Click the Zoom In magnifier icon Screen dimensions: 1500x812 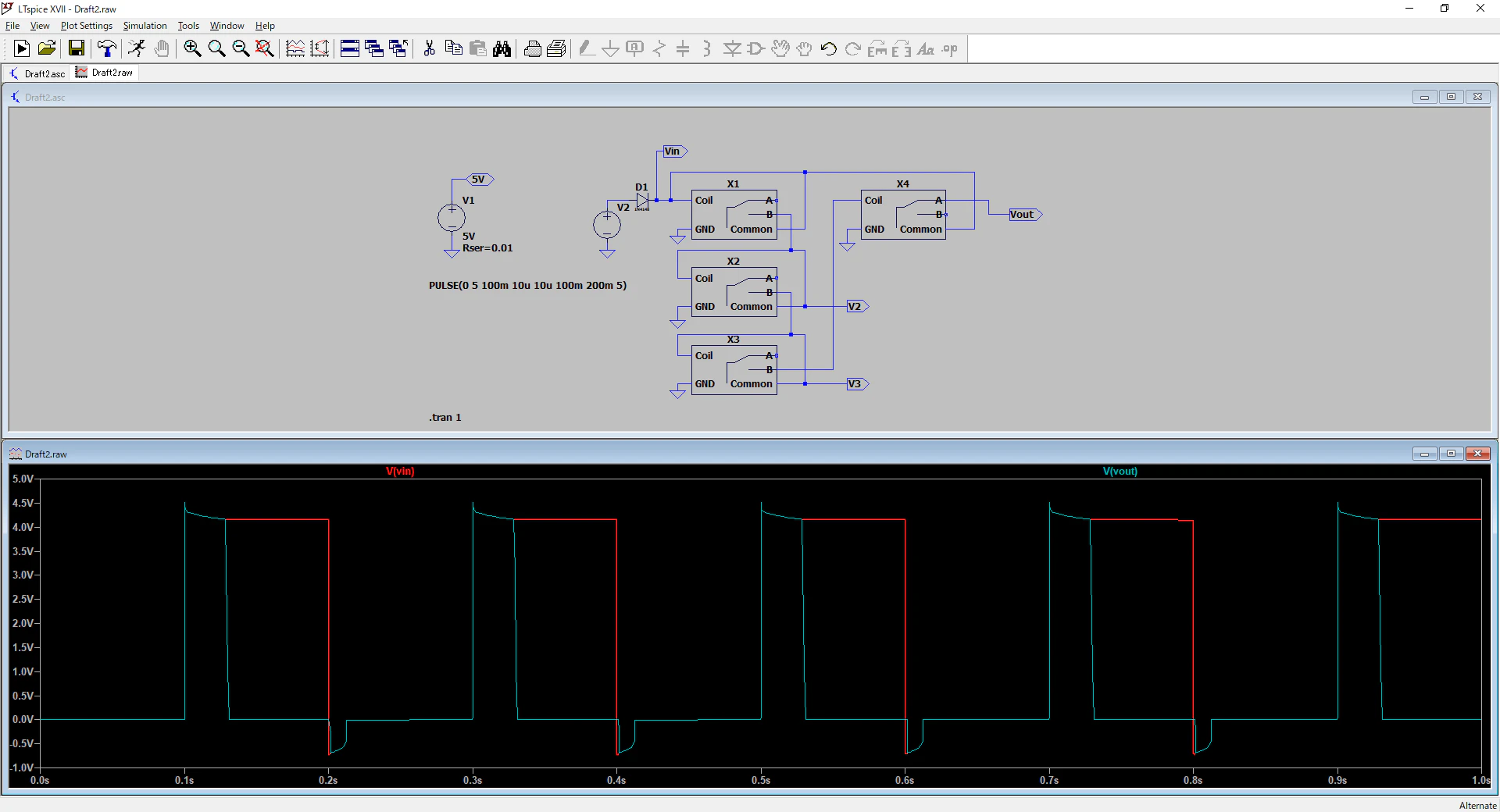[192, 49]
